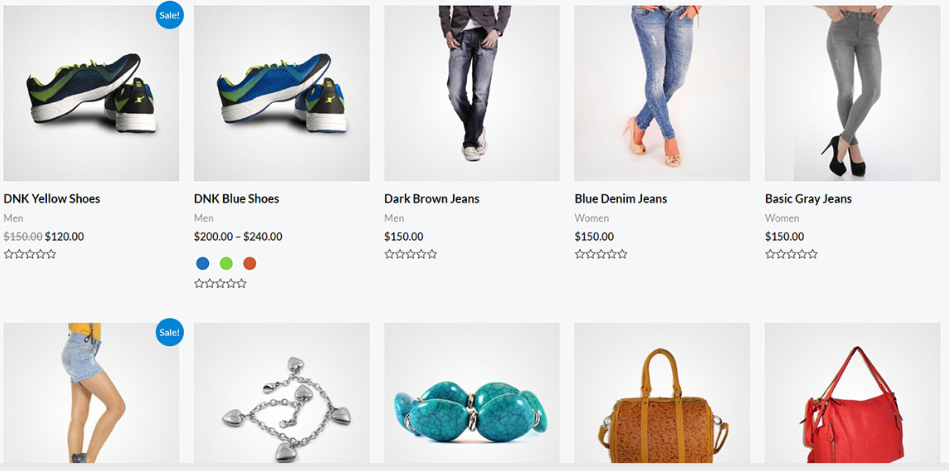The height and width of the screenshot is (471, 949).
Task: Click star rating under DNK Blue Shoes
Action: 220,283
